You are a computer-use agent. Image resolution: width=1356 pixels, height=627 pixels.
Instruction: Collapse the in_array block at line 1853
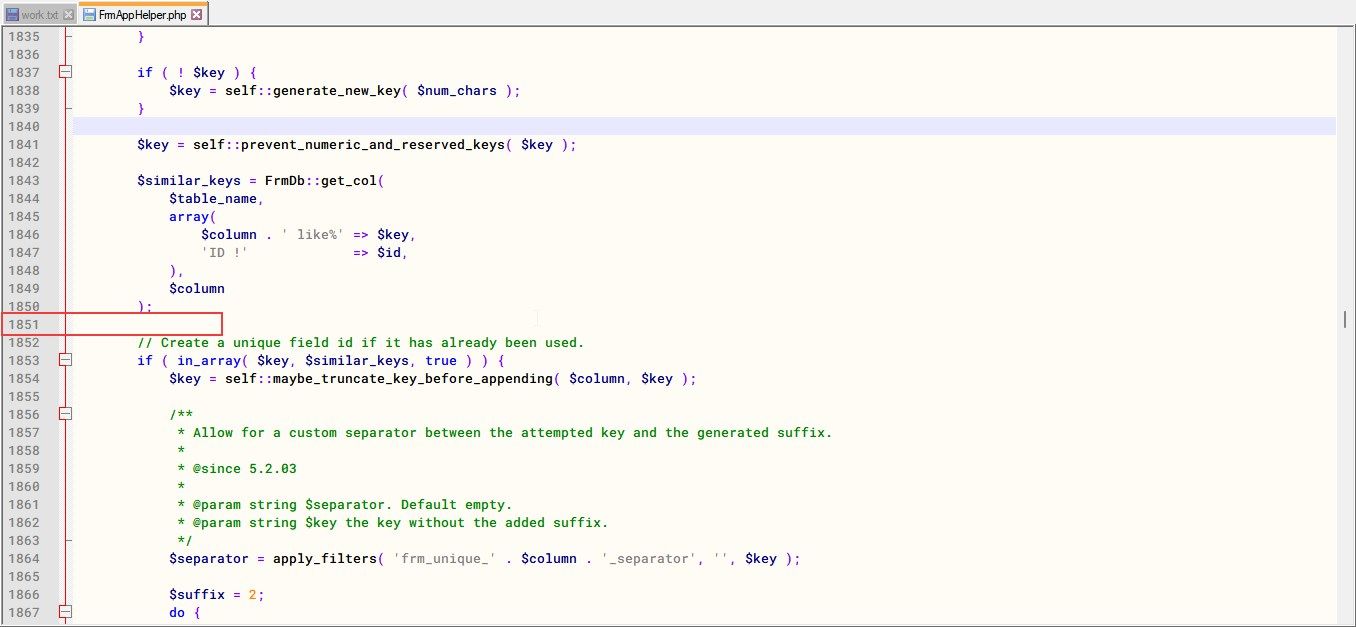tap(66, 360)
